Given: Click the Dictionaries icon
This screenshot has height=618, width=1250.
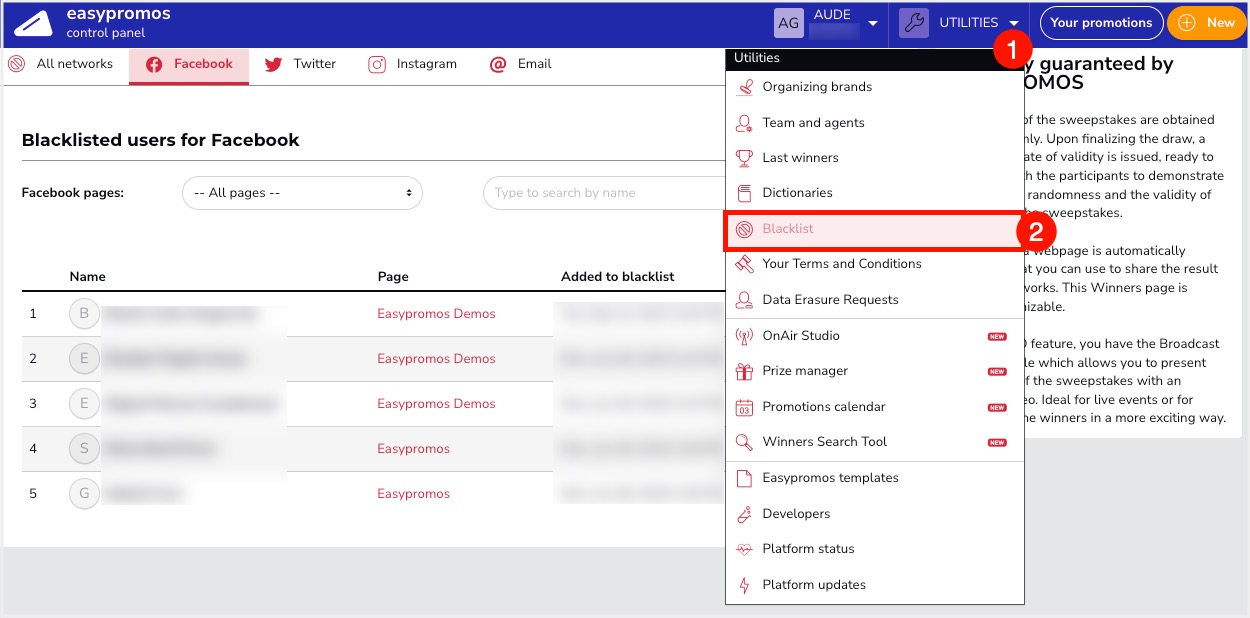Looking at the screenshot, I should pos(744,193).
